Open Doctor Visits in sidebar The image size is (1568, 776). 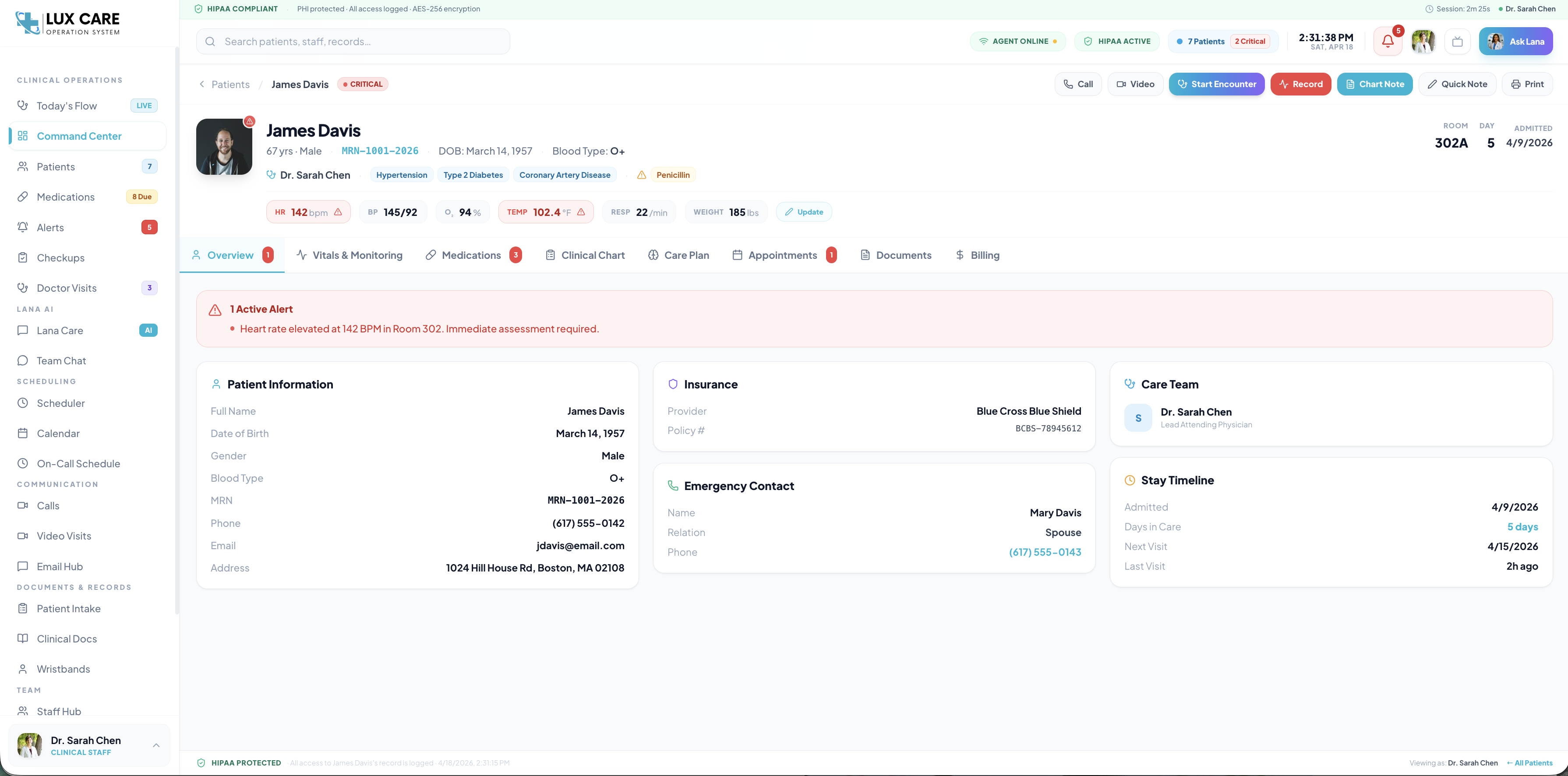[88, 288]
